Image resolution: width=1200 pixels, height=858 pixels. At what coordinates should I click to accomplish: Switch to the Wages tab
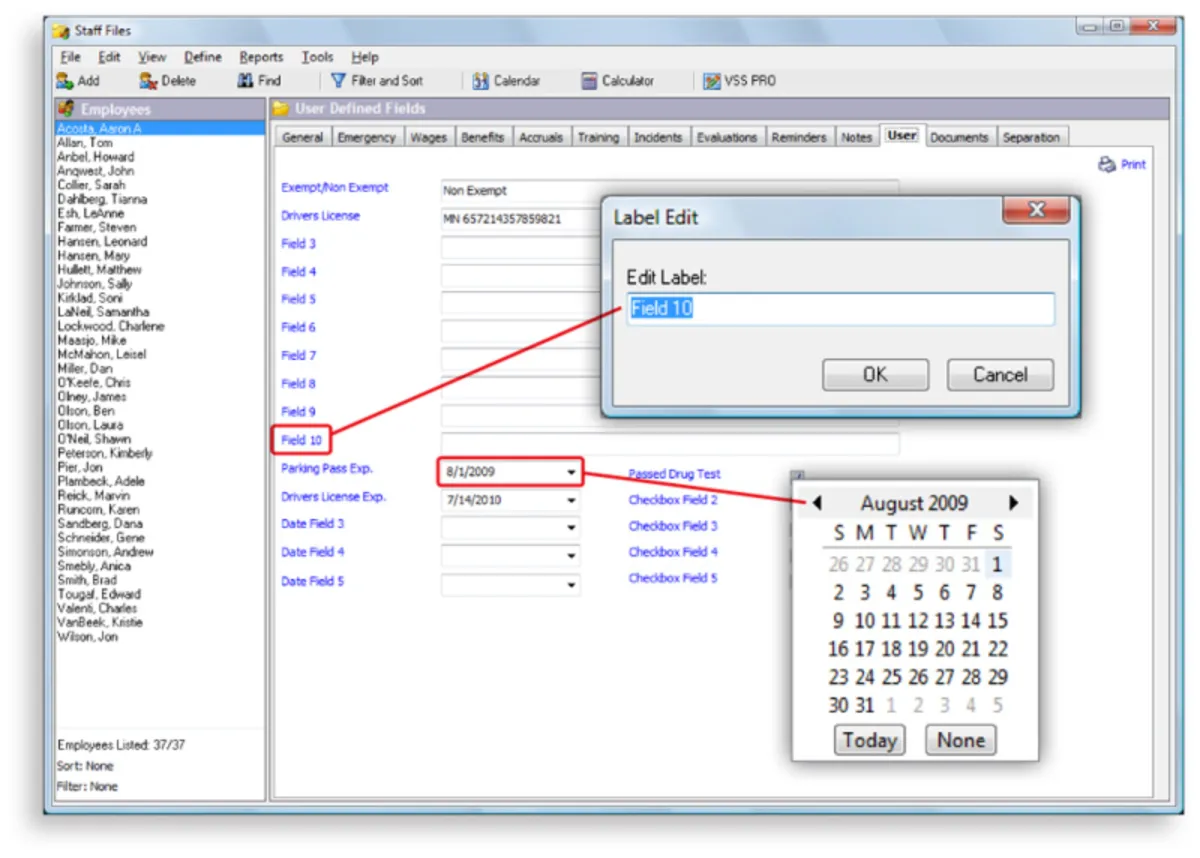point(428,138)
